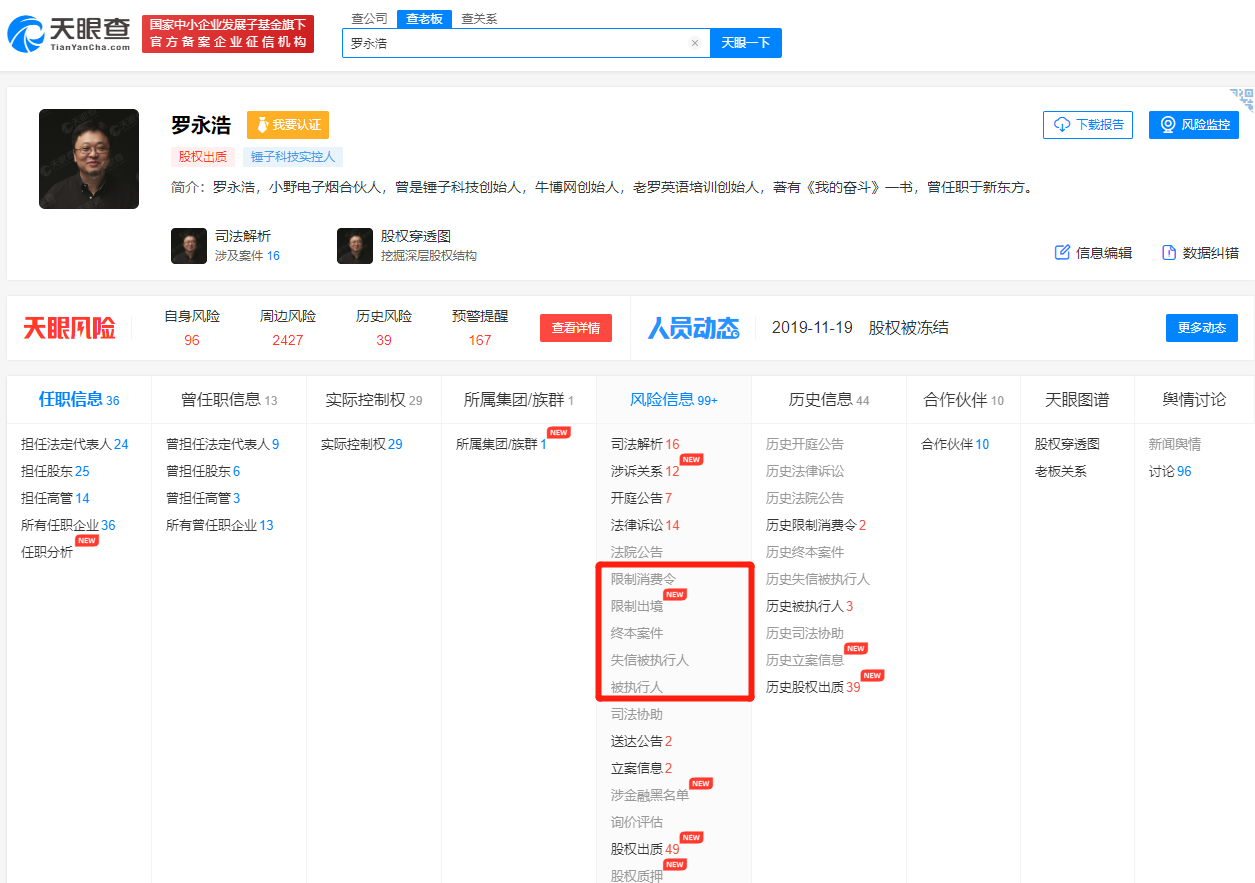Viewport: 1255px width, 883px height.
Task: Click 担任股东 25
Action: click(x=55, y=471)
